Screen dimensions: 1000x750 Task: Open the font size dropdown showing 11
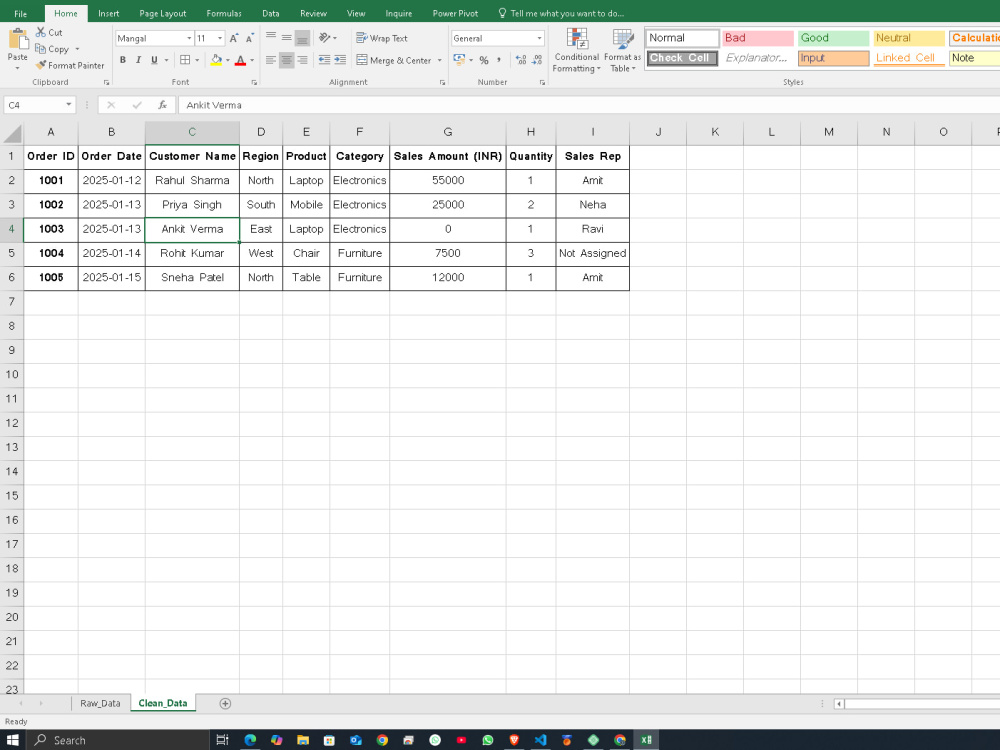[x=220, y=38]
